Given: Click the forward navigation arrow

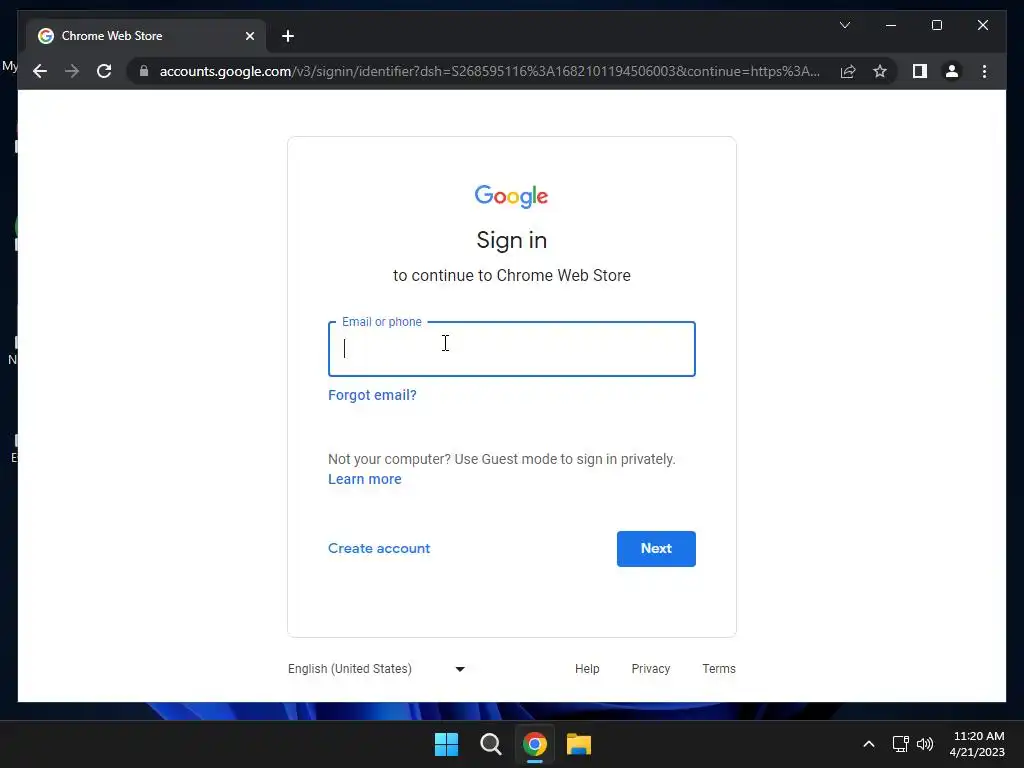Looking at the screenshot, I should pyautogui.click(x=72, y=71).
